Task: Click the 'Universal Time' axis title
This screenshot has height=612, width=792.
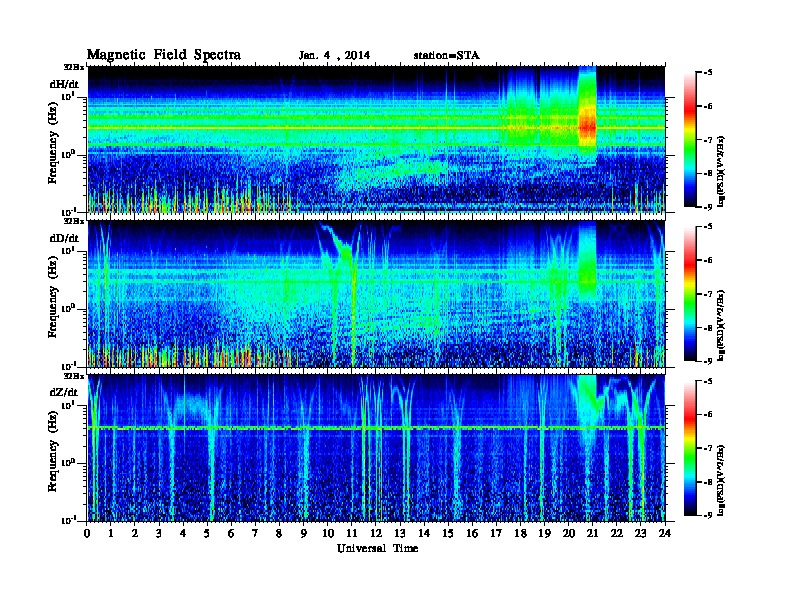Action: 378,548
